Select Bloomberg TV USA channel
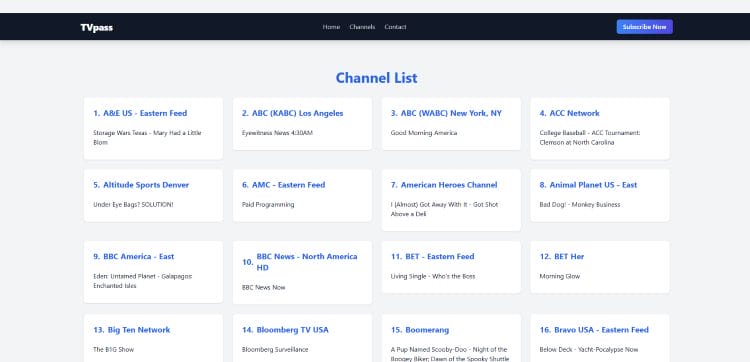The image size is (750, 362). click(x=293, y=330)
